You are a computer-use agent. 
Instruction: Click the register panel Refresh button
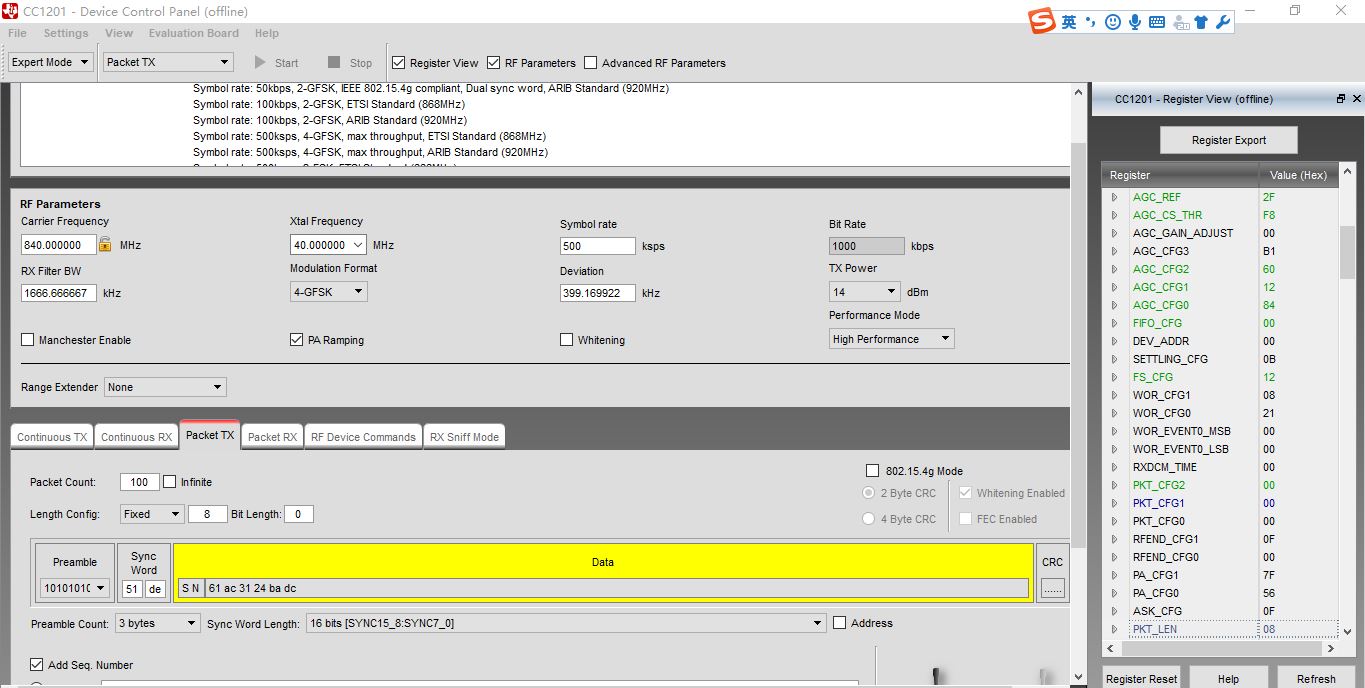pyautogui.click(x=1316, y=679)
